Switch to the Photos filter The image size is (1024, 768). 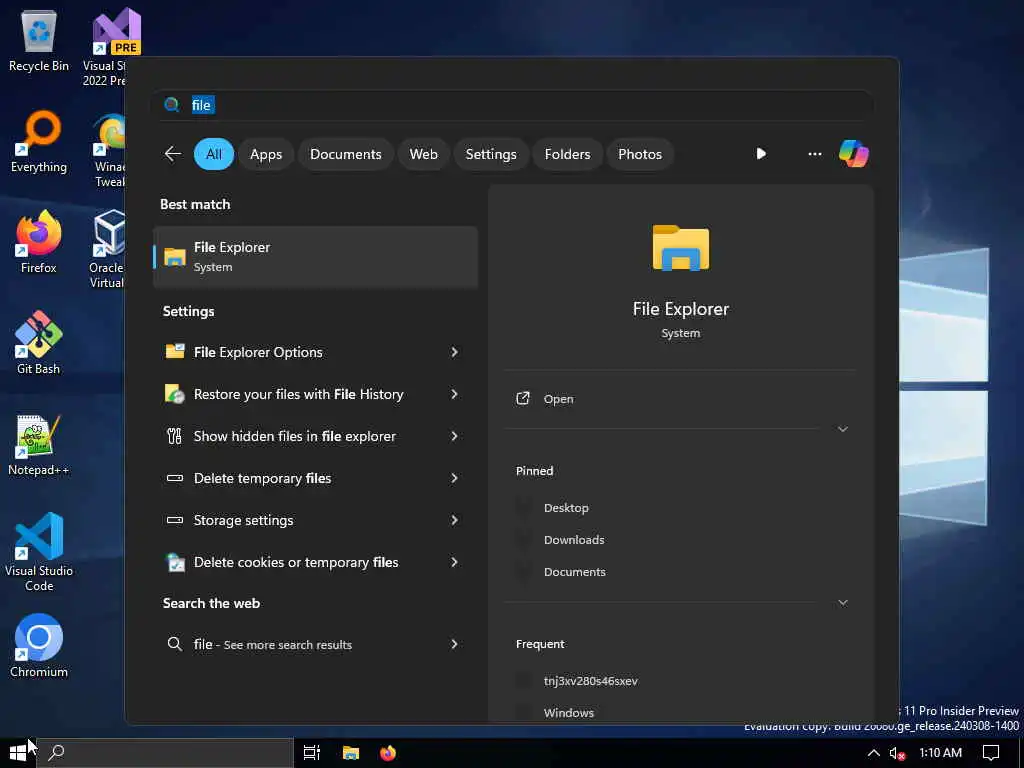(x=640, y=154)
